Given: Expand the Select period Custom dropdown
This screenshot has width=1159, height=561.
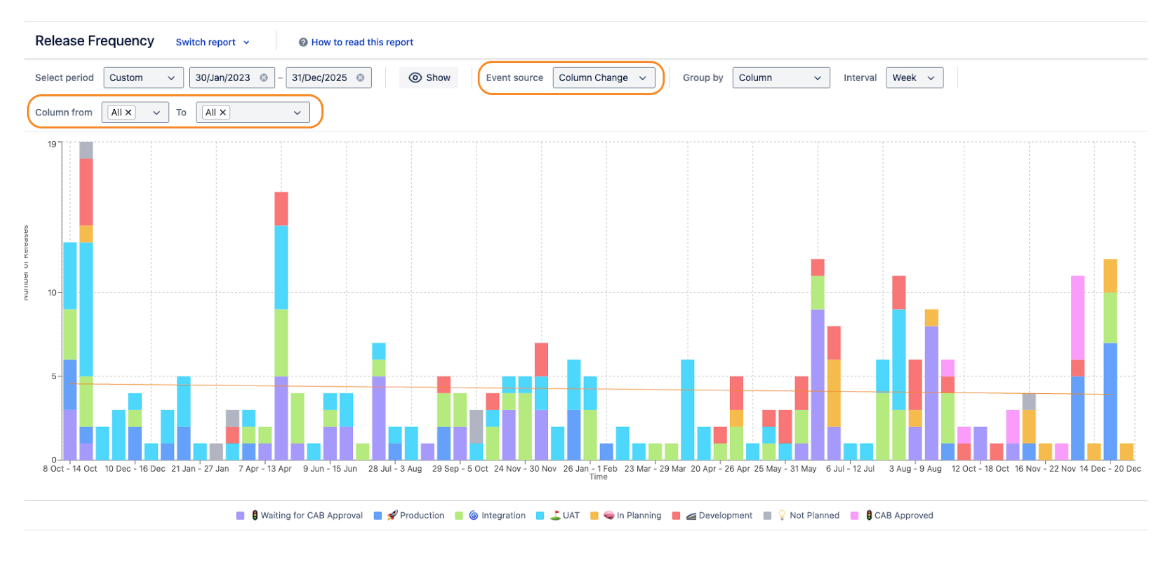Looking at the screenshot, I should click(143, 78).
